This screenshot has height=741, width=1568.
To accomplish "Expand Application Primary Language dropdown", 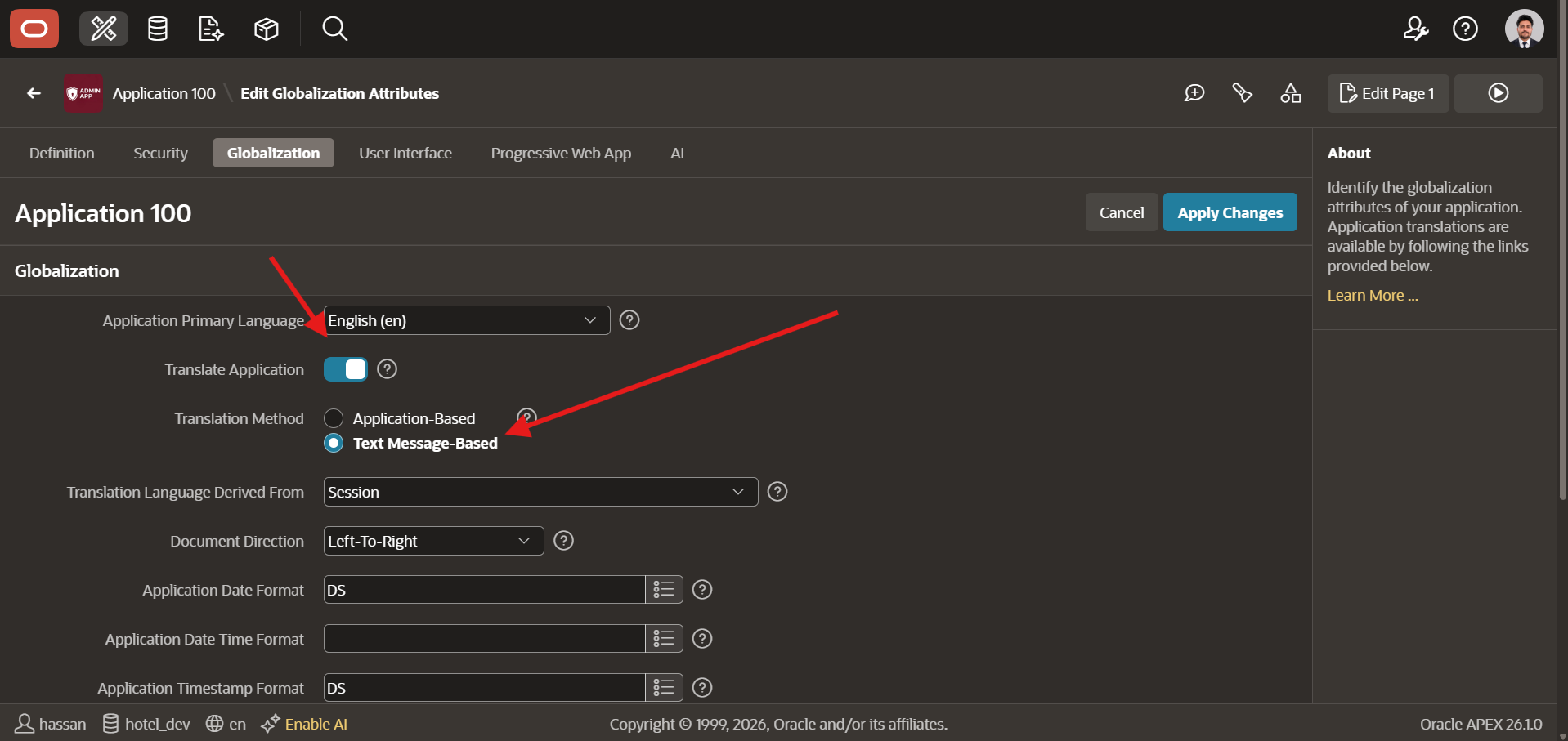I will (x=467, y=320).
